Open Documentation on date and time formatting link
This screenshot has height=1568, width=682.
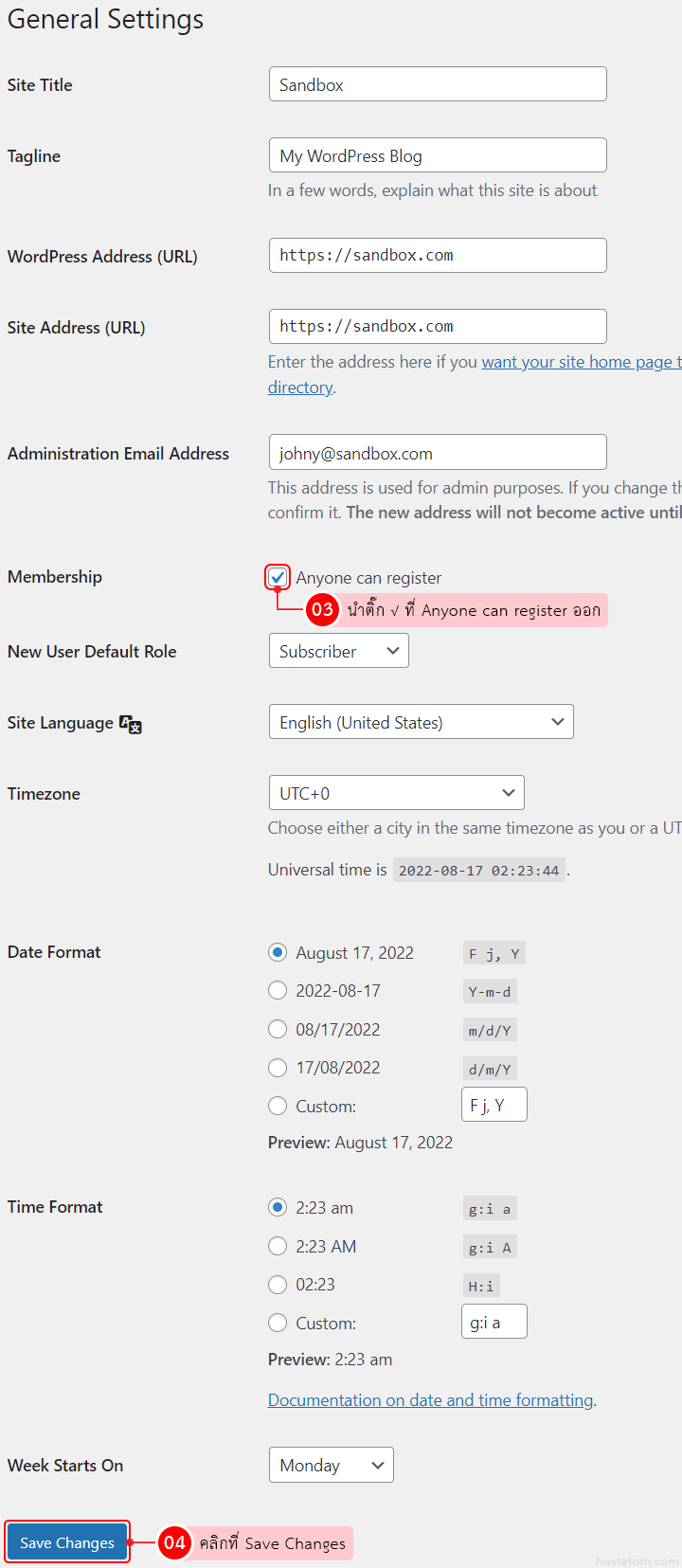431,1400
